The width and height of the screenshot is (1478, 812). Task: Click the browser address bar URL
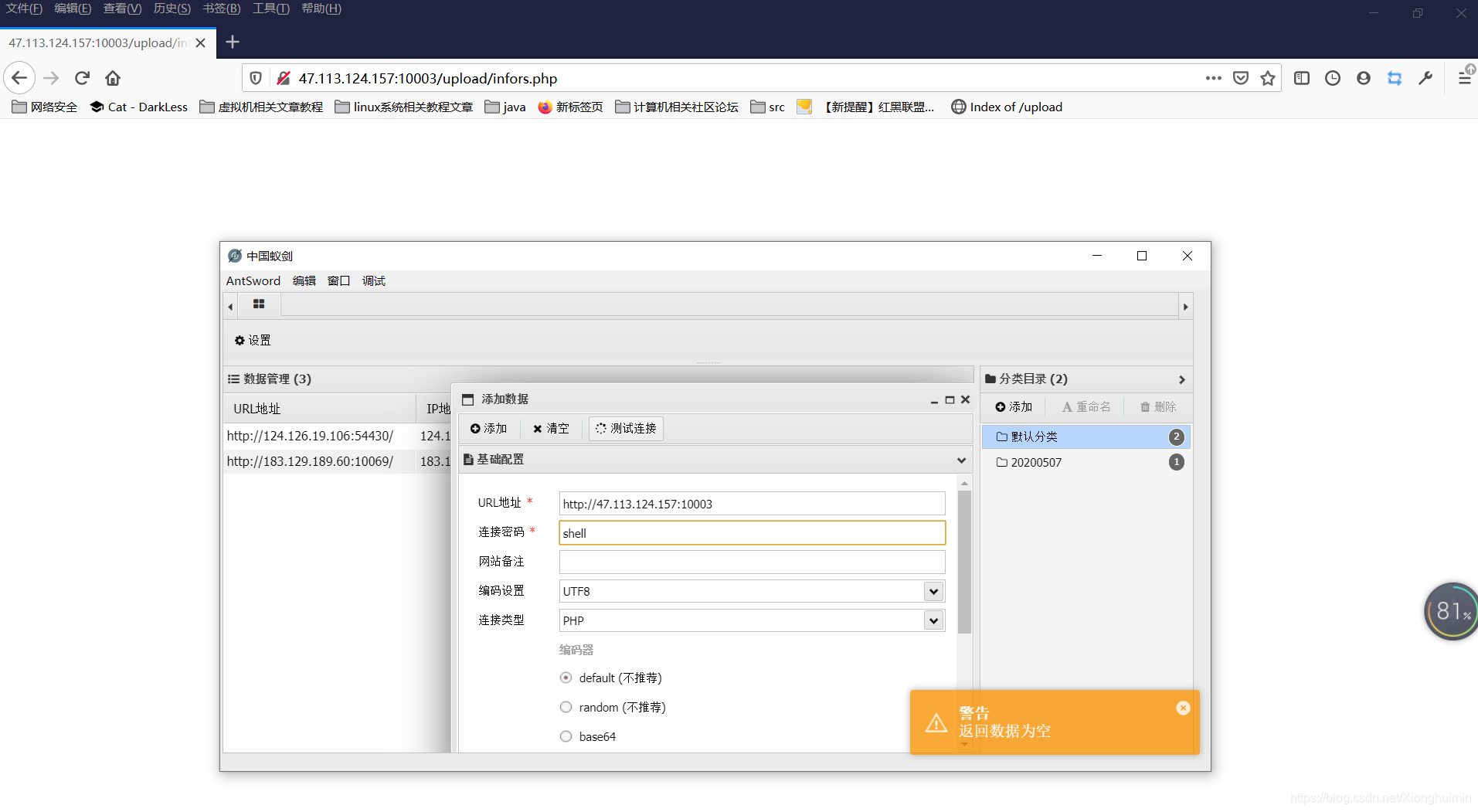[428, 78]
